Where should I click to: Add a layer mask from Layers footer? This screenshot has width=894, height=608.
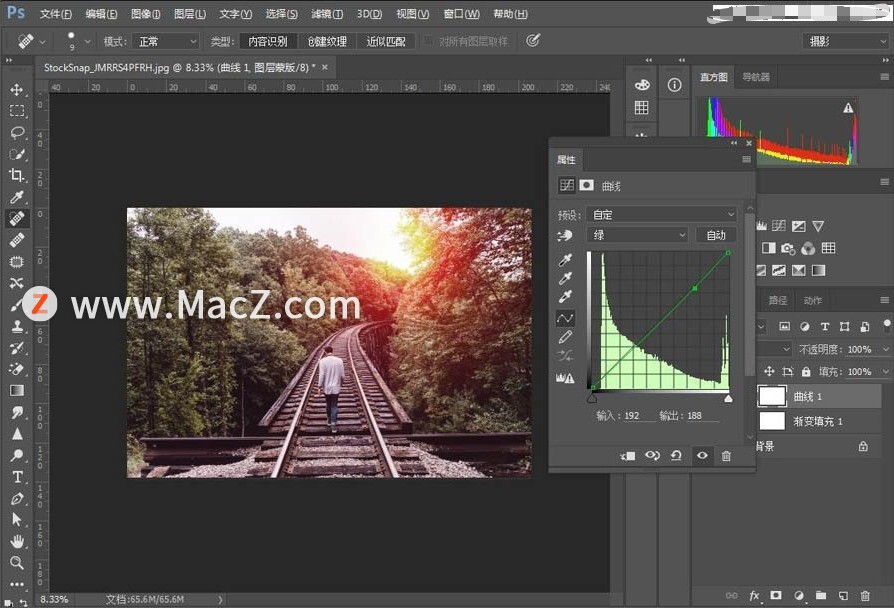(776, 595)
